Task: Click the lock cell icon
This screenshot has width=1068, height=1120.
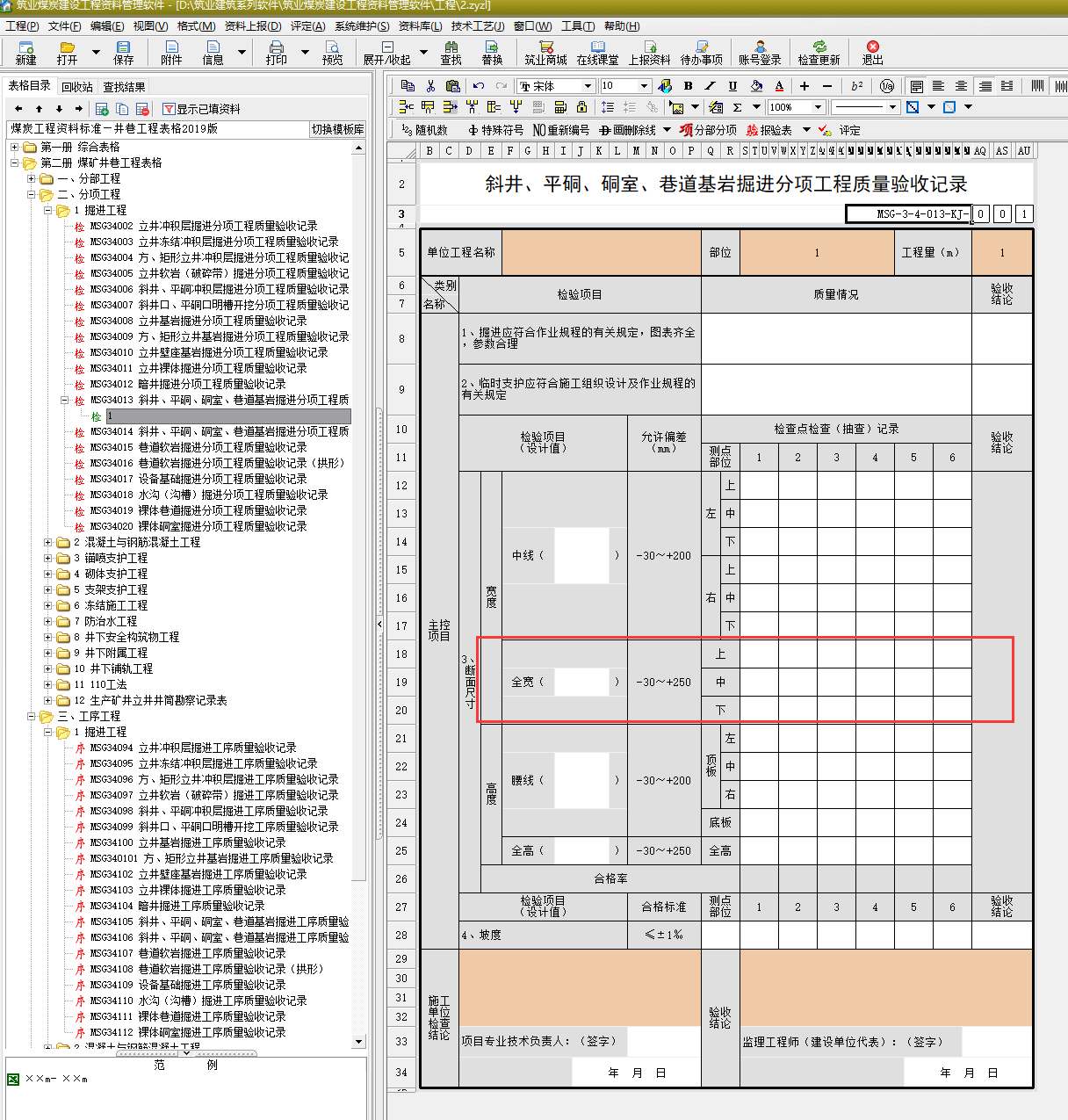Action: (x=581, y=107)
